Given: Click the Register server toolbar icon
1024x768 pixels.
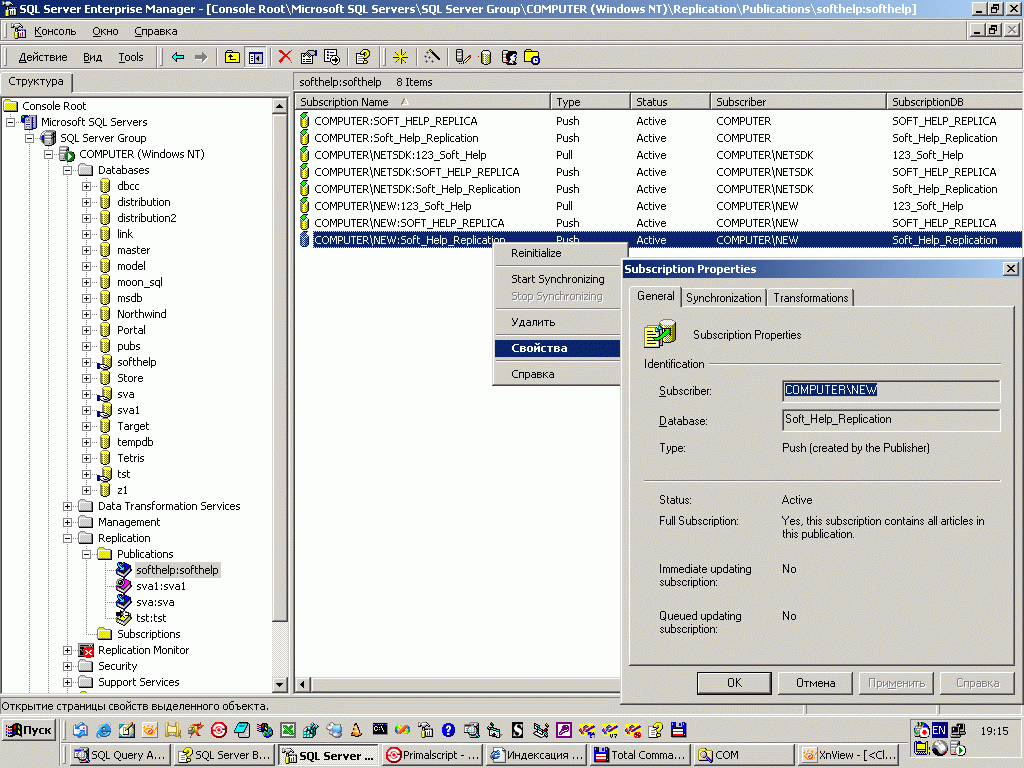Looking at the screenshot, I should (x=463, y=57).
